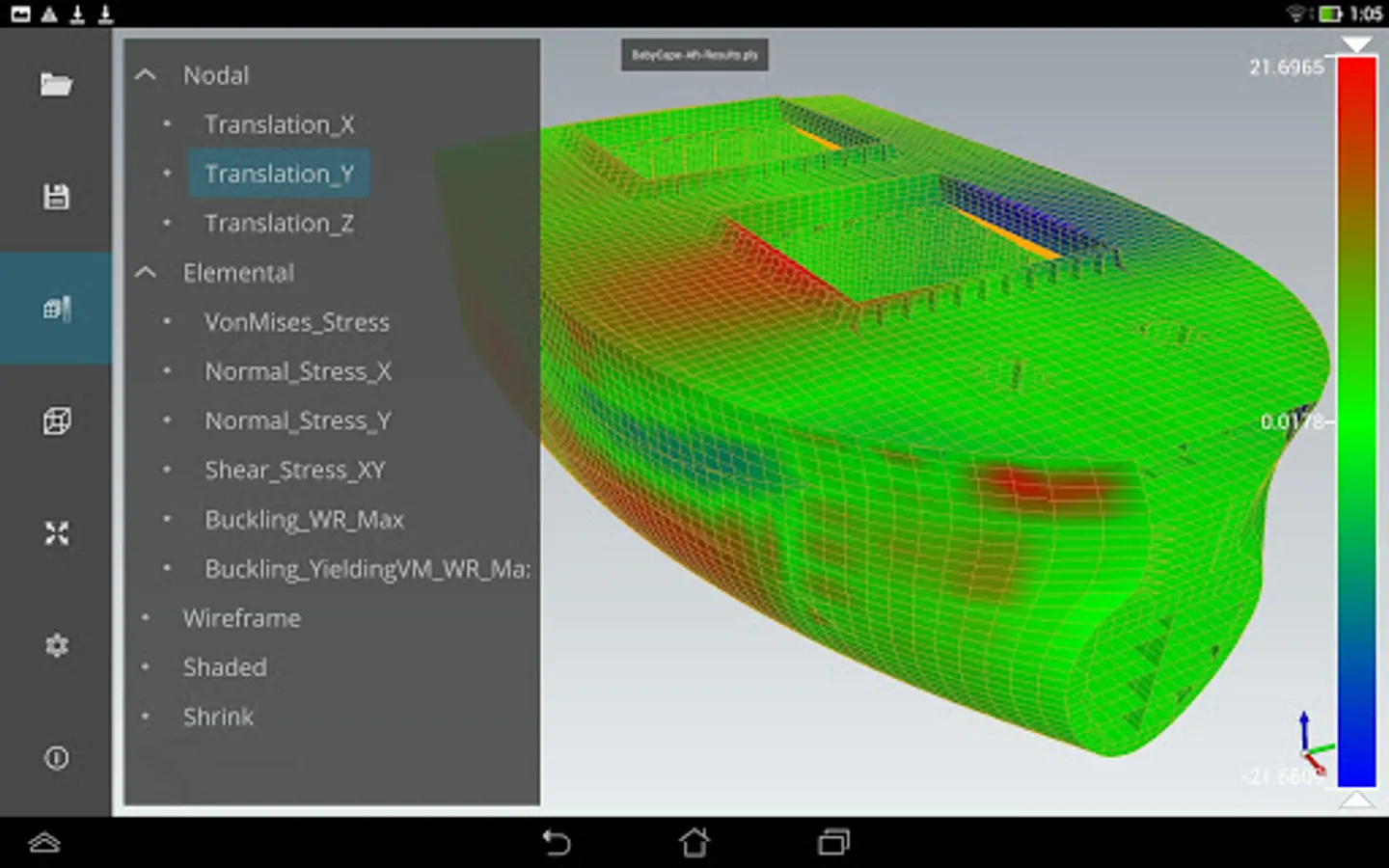1389x868 pixels.
Task: Select Translation_X result
Action: tap(280, 124)
